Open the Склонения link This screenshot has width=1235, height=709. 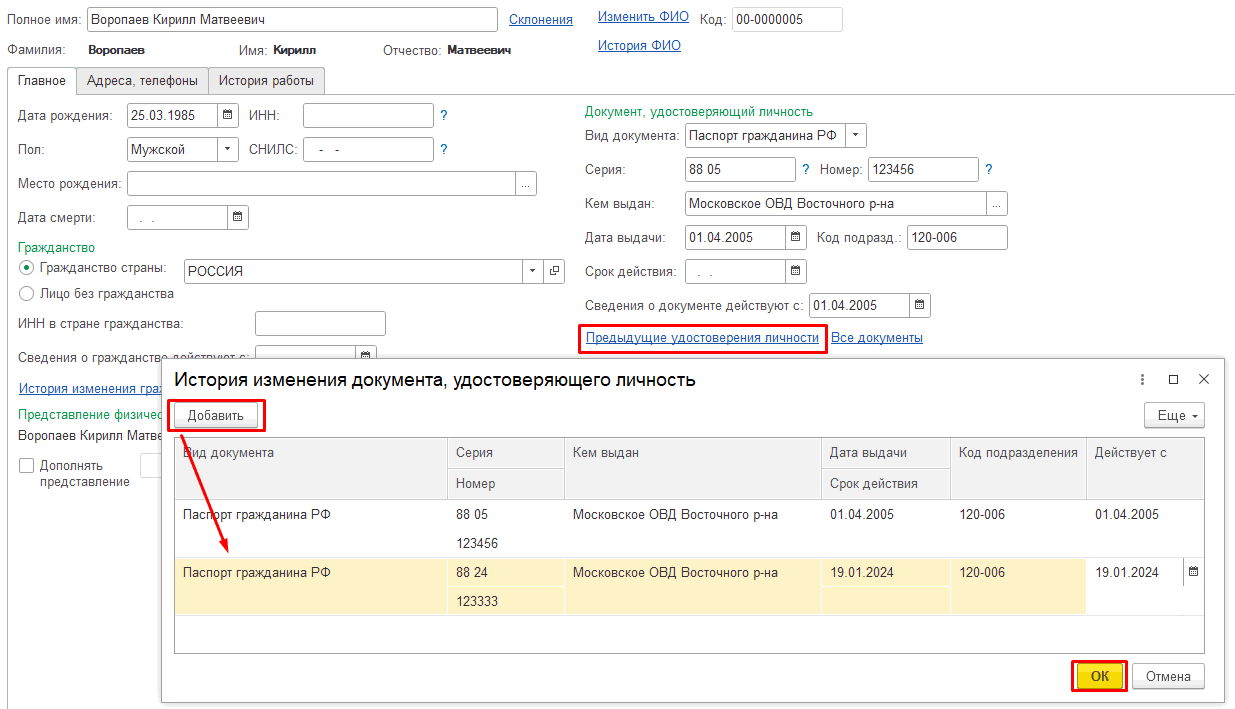[x=541, y=19]
